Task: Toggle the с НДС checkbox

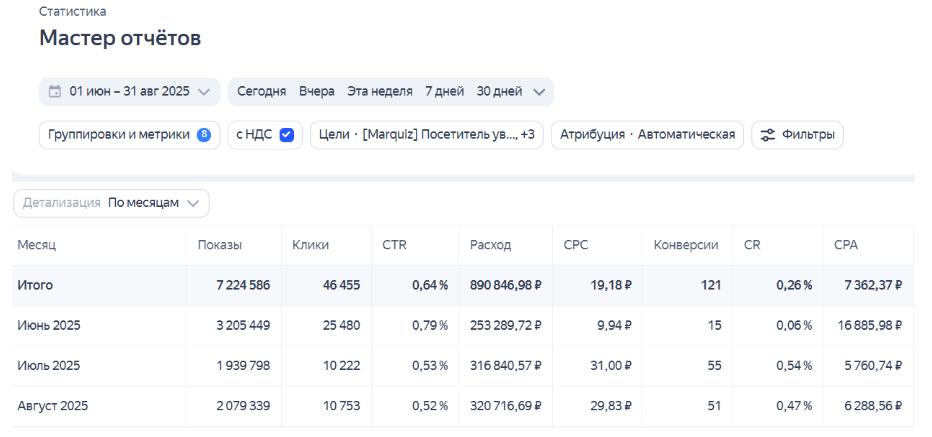Action: (x=287, y=135)
